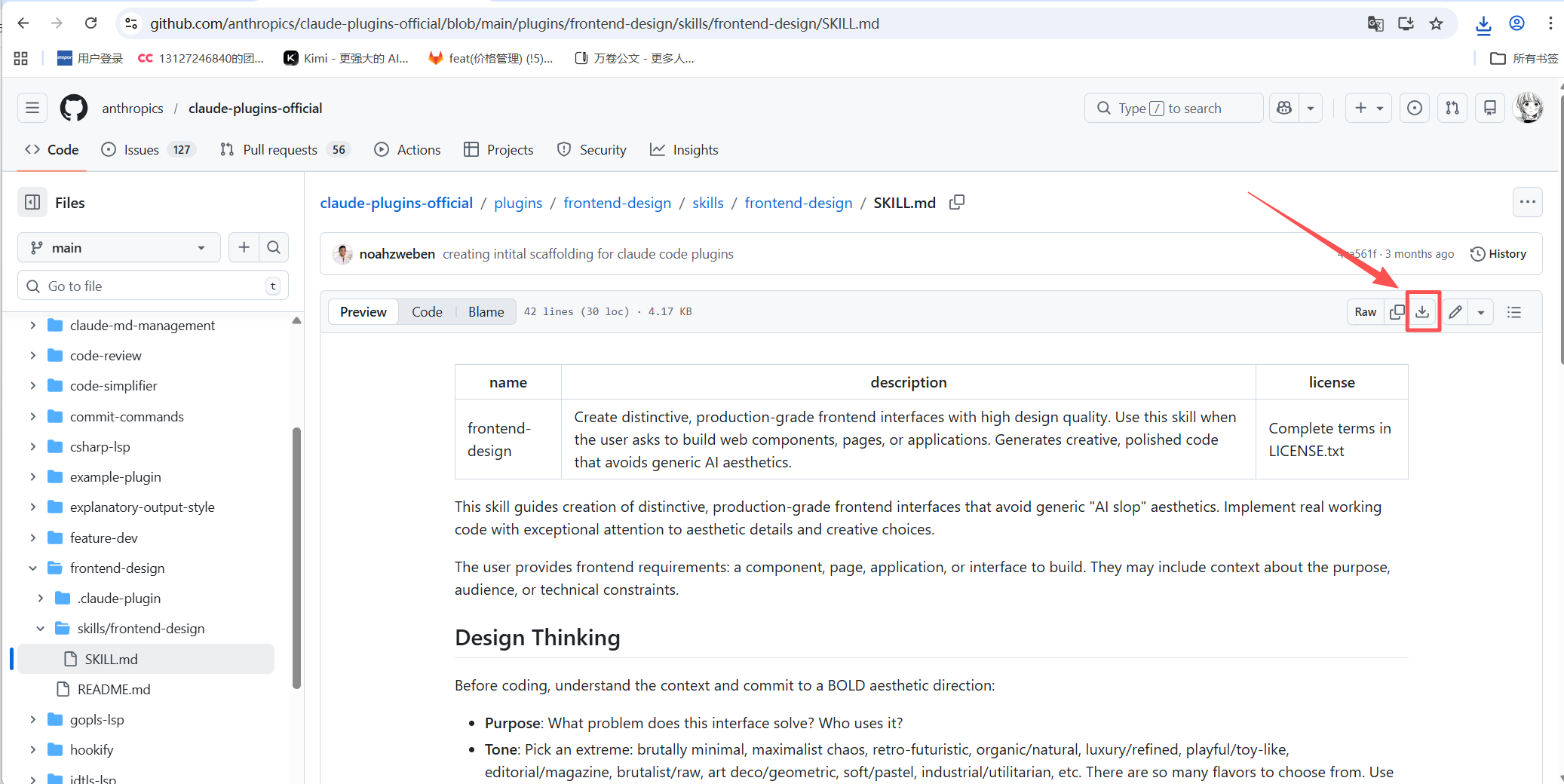1564x784 pixels.
Task: Click the Go to file input
Action: click(153, 286)
